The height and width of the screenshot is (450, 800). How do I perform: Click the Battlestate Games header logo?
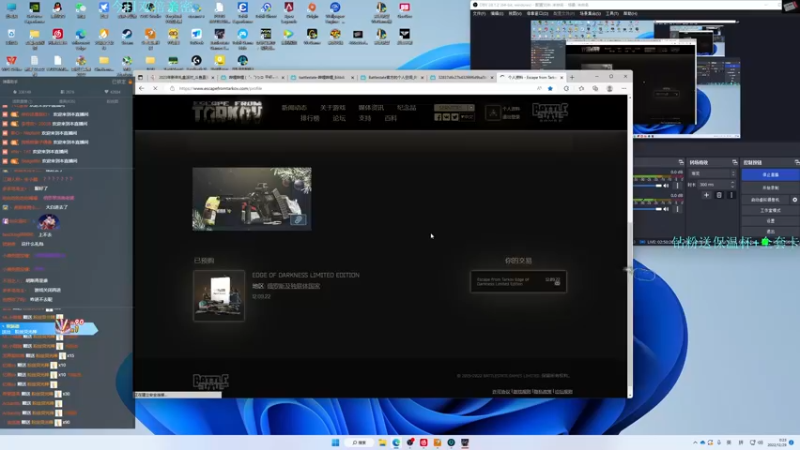pyautogui.click(x=549, y=112)
